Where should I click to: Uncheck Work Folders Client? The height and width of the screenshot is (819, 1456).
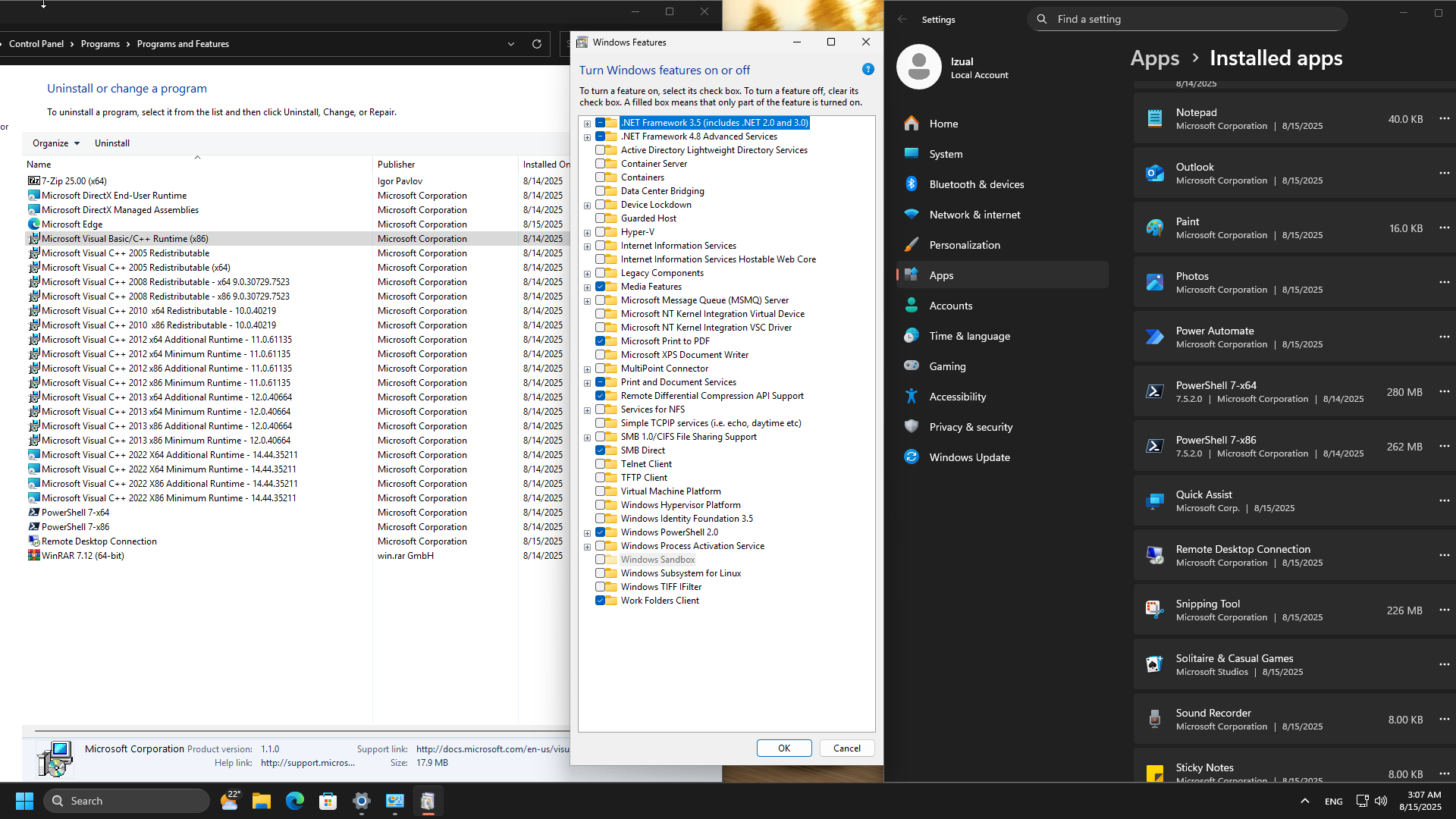600,601
